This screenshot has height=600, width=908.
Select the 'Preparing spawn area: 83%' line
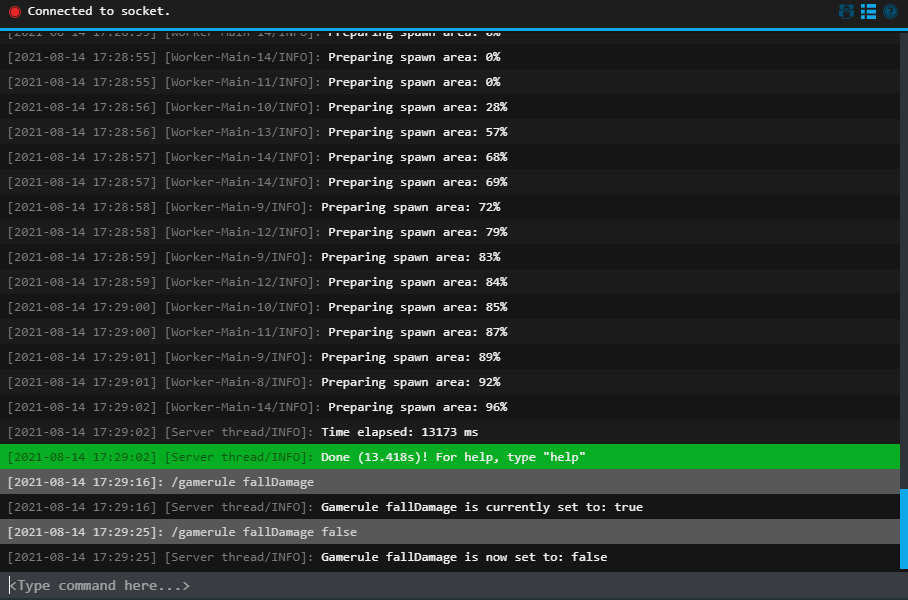(450, 257)
